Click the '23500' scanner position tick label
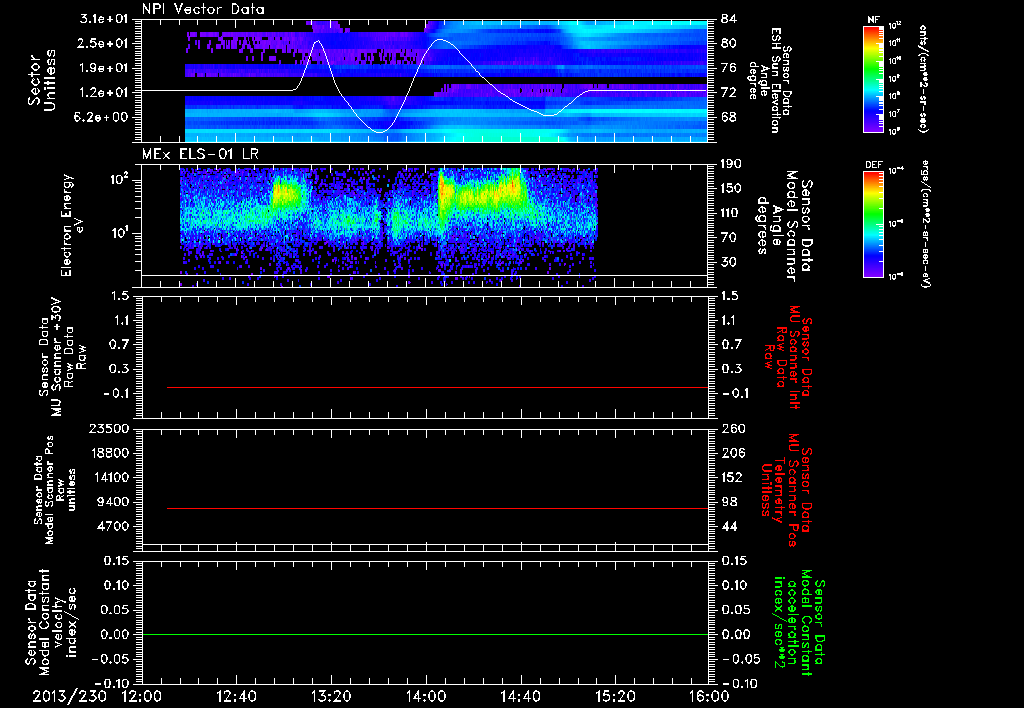 [x=108, y=429]
